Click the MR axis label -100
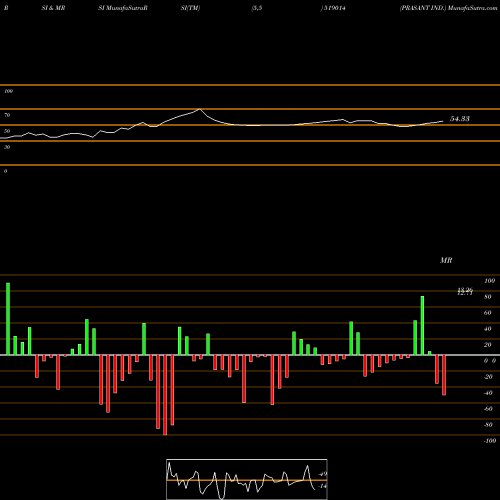500x500 pixels. click(490, 441)
